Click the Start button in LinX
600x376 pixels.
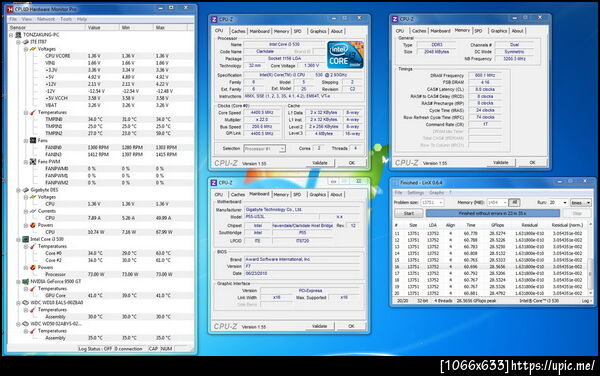pos(409,213)
